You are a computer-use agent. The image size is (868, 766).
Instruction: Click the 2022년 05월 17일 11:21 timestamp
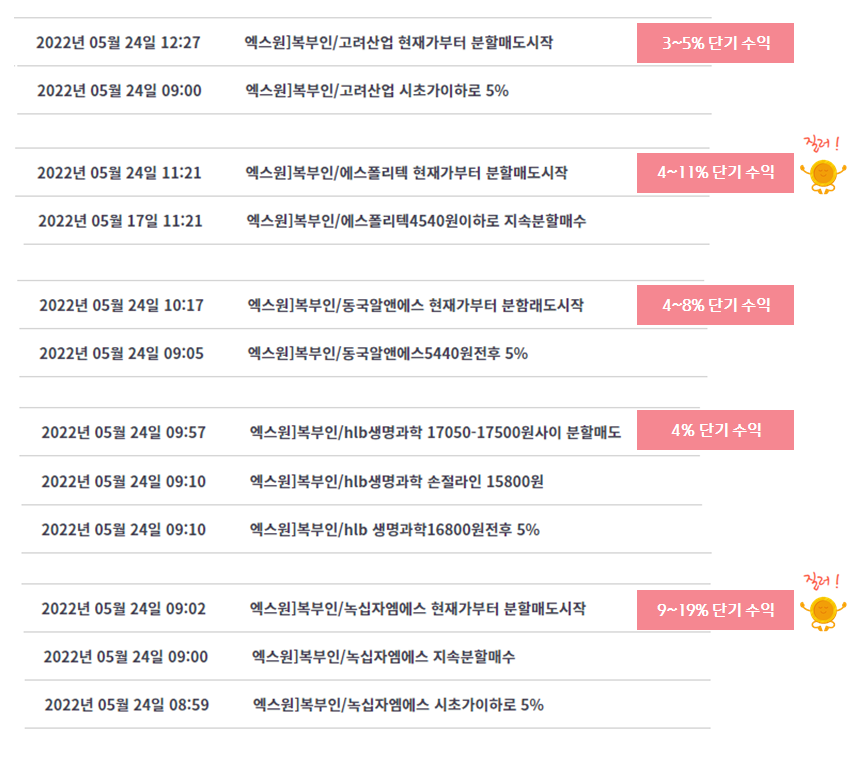[x=120, y=221]
